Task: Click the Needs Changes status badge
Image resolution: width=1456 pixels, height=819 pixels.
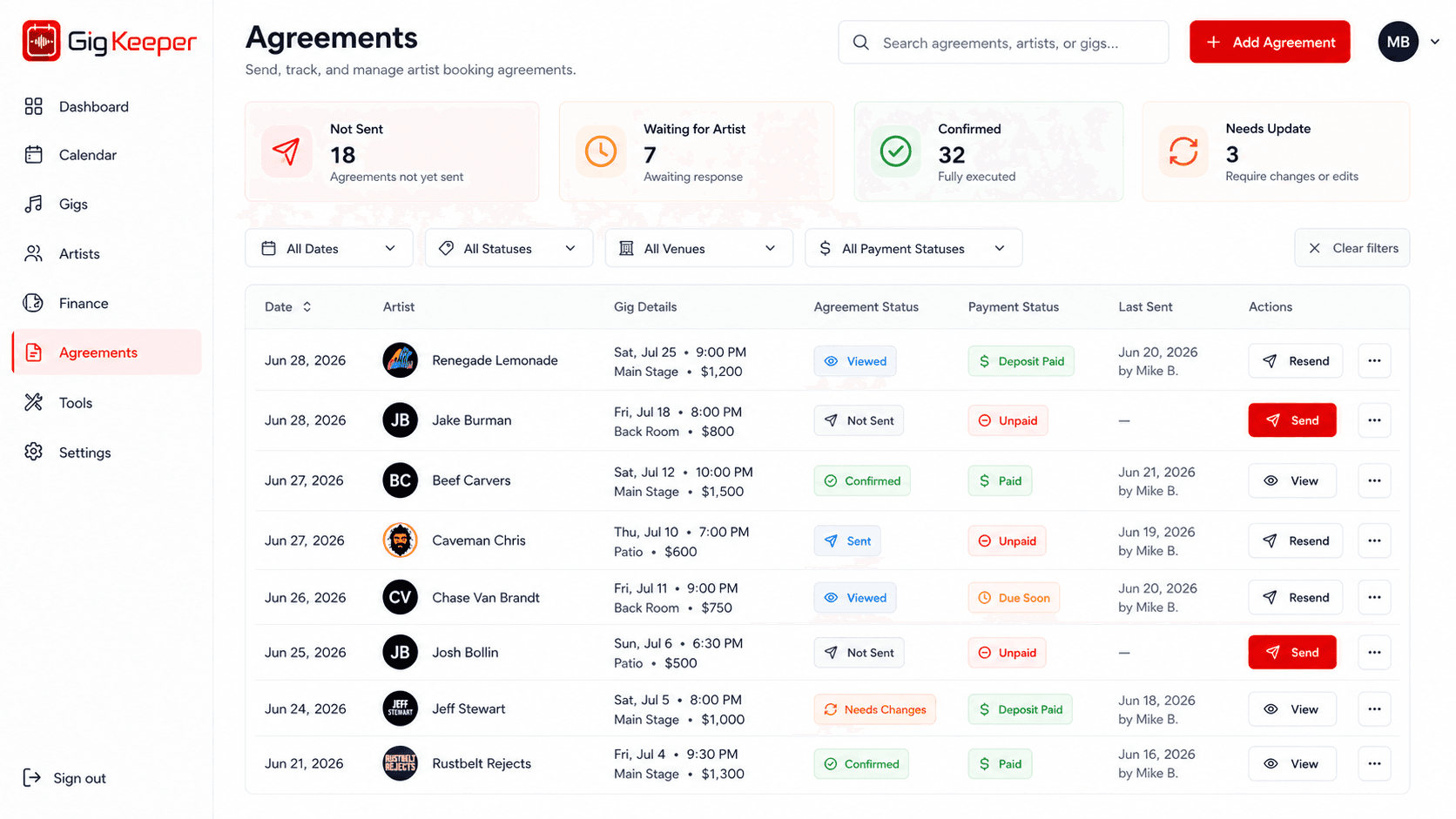Action: (x=874, y=709)
